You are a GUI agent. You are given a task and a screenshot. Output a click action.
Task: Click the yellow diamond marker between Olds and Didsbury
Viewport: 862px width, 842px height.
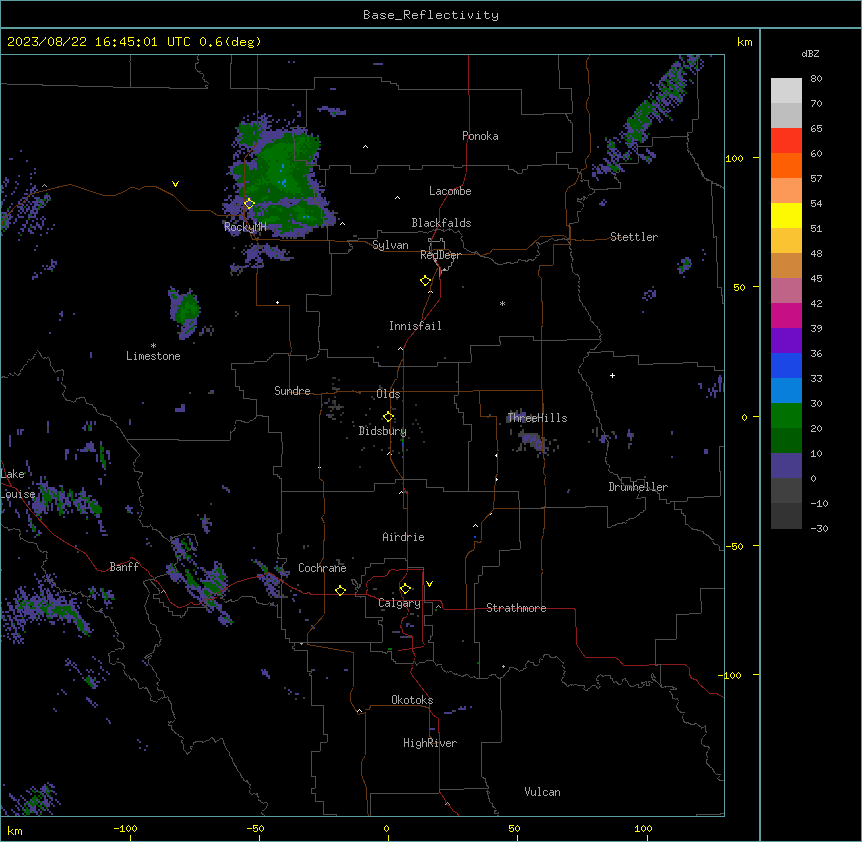(x=388, y=417)
